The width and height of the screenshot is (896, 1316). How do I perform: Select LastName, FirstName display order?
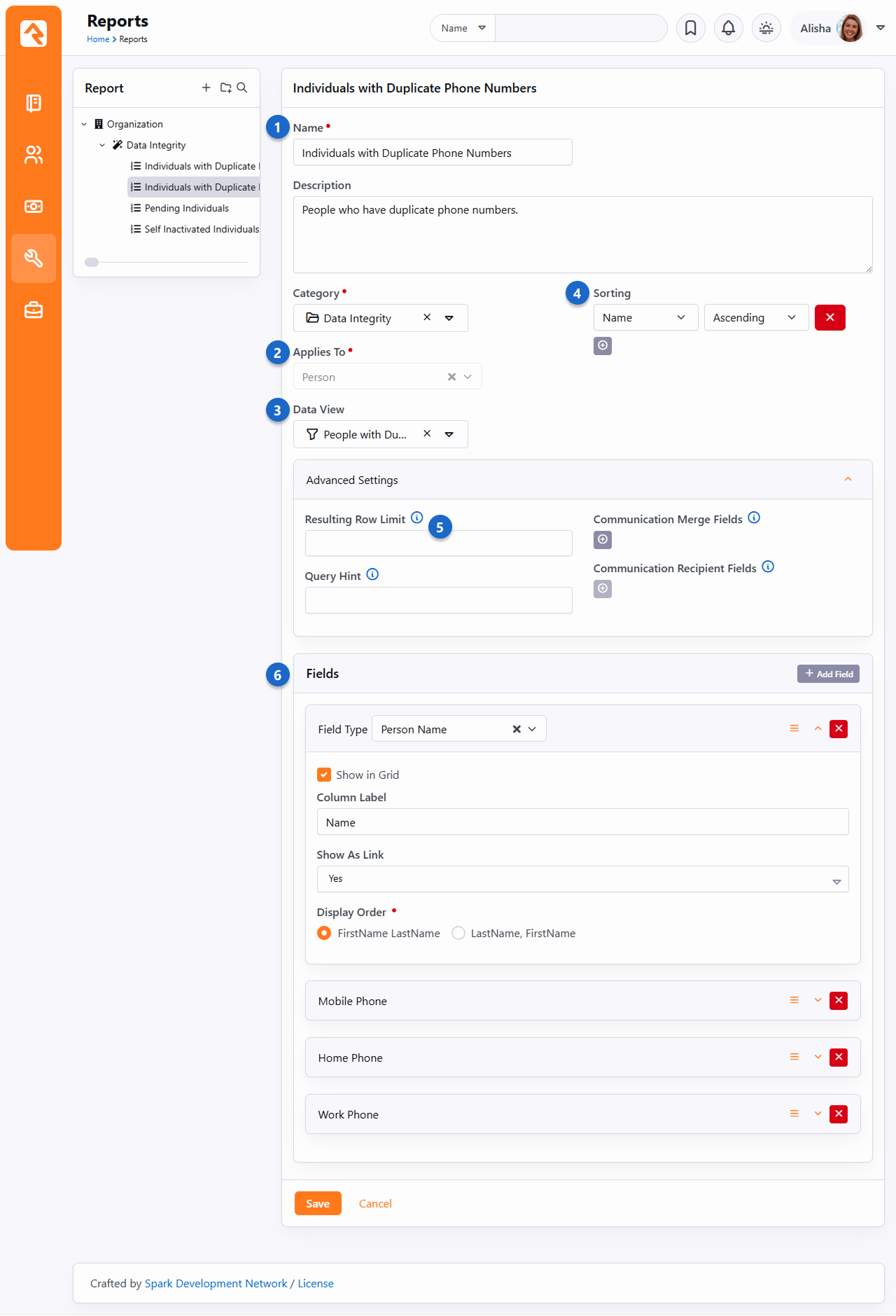458,933
